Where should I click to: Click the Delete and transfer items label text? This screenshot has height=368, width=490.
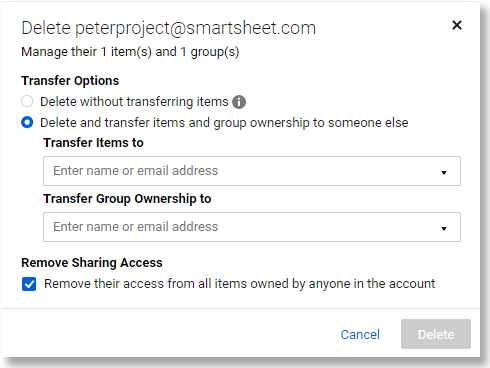pyautogui.click(x=224, y=123)
